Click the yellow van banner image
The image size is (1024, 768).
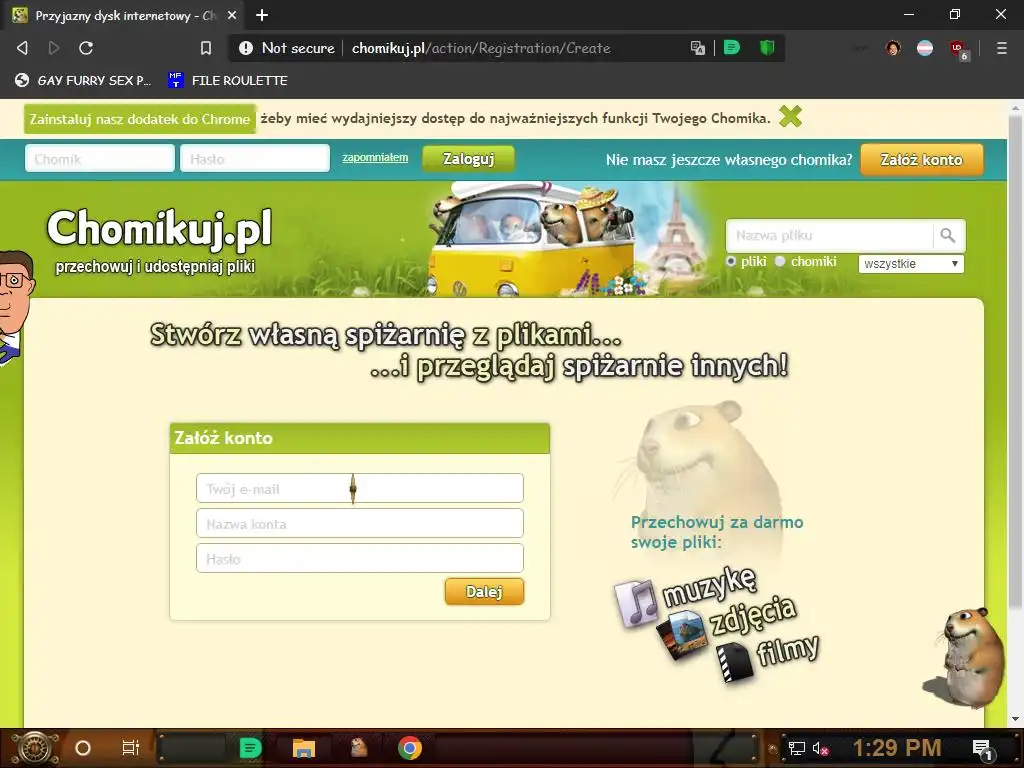[532, 240]
